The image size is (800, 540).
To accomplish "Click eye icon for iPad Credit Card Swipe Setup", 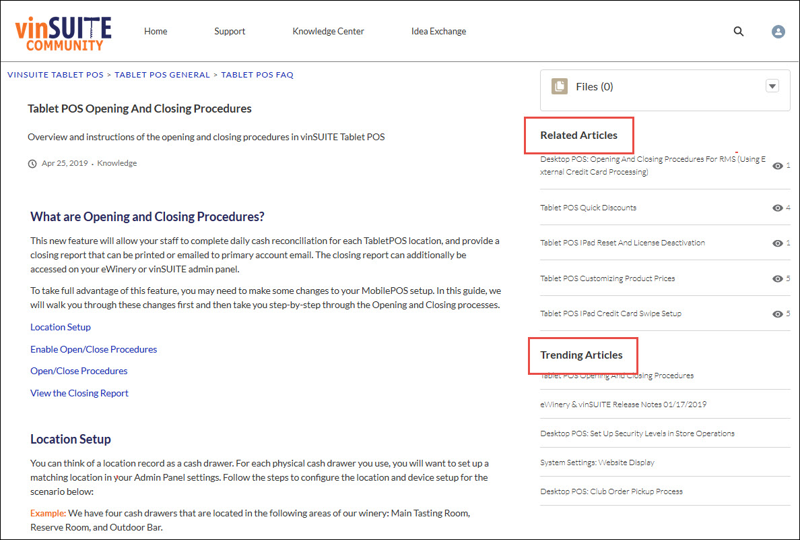I will click(777, 314).
